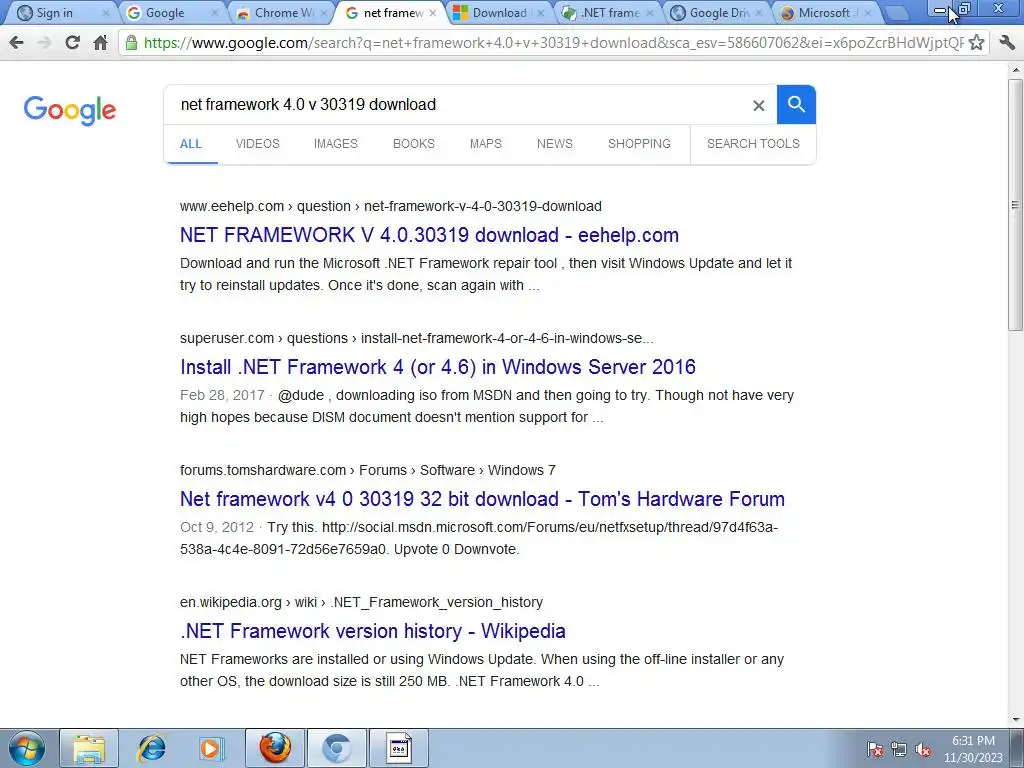Open a new tab with the tab button

coord(897,13)
